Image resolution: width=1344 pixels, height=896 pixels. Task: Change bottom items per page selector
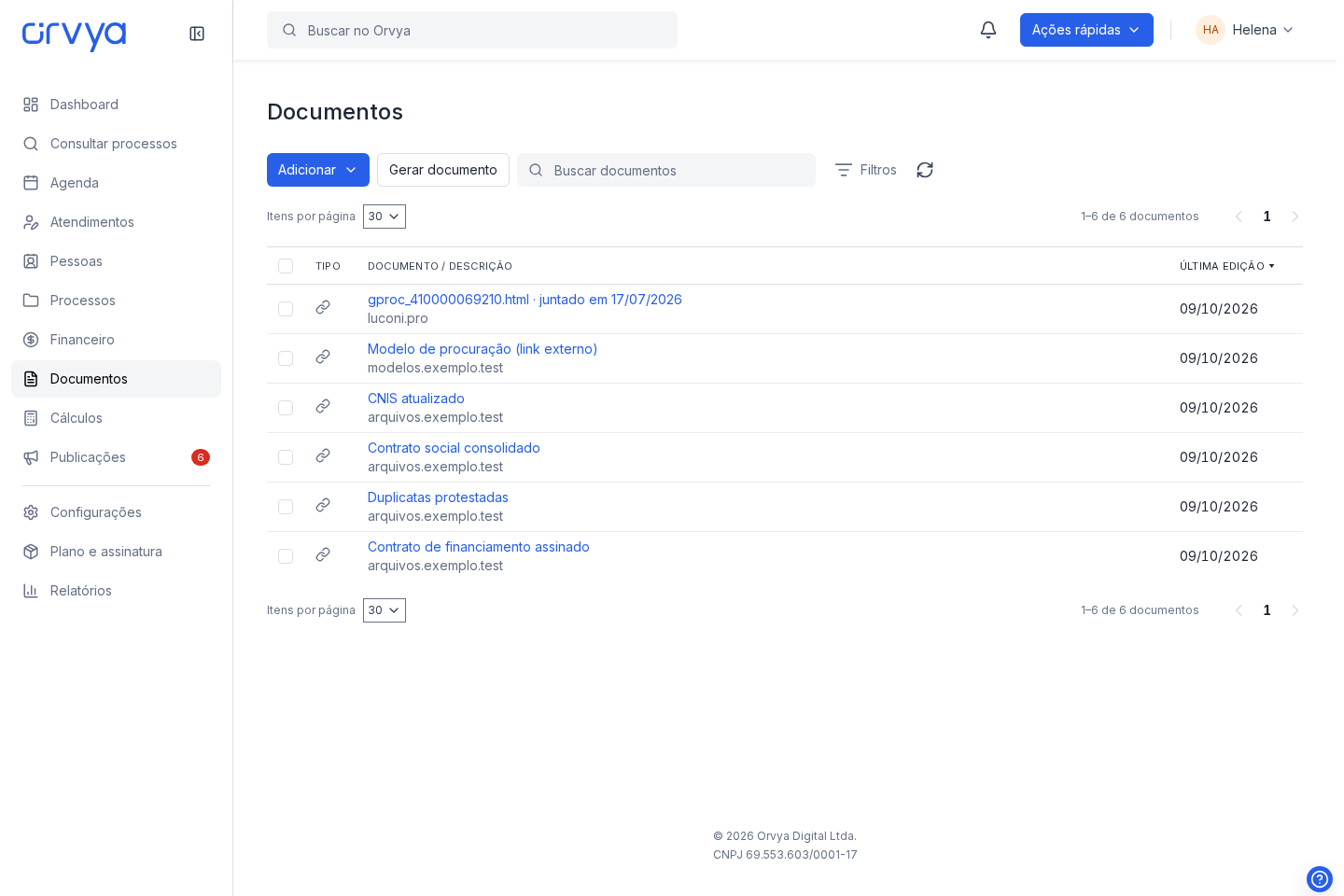click(385, 610)
